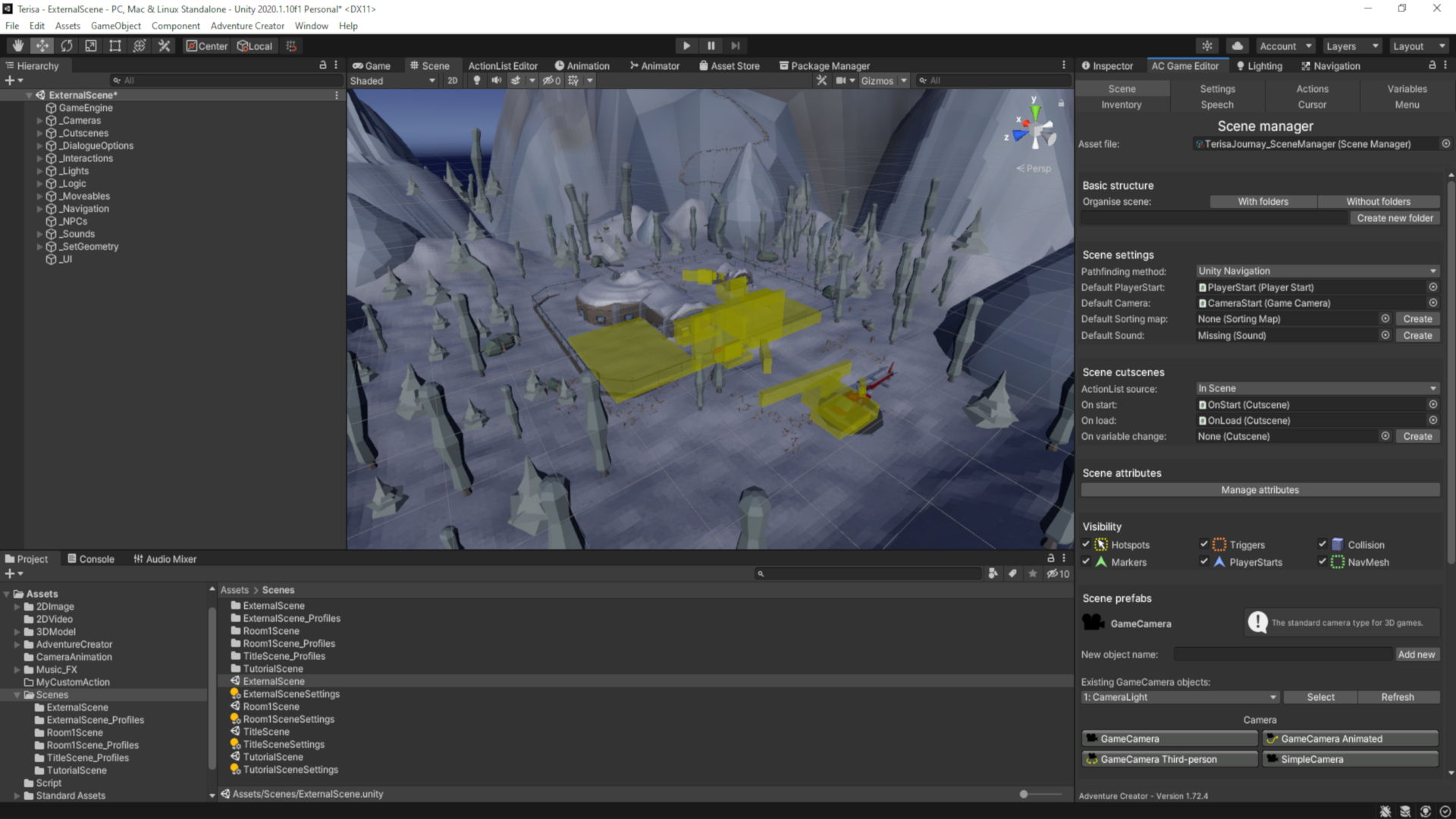The height and width of the screenshot is (819, 1456).
Task: Expand the _Cameras hierarchy item
Action: [x=40, y=121]
